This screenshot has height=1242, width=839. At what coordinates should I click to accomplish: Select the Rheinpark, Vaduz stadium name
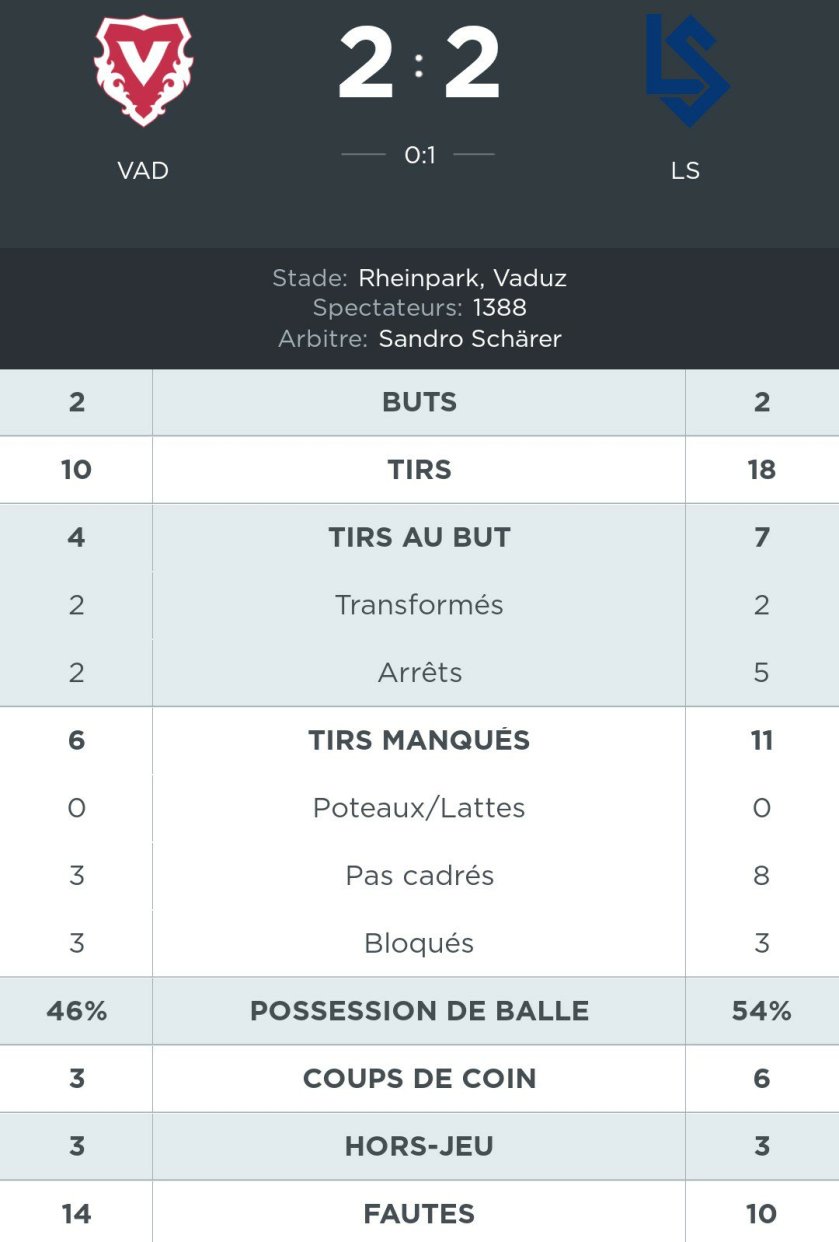point(462,278)
